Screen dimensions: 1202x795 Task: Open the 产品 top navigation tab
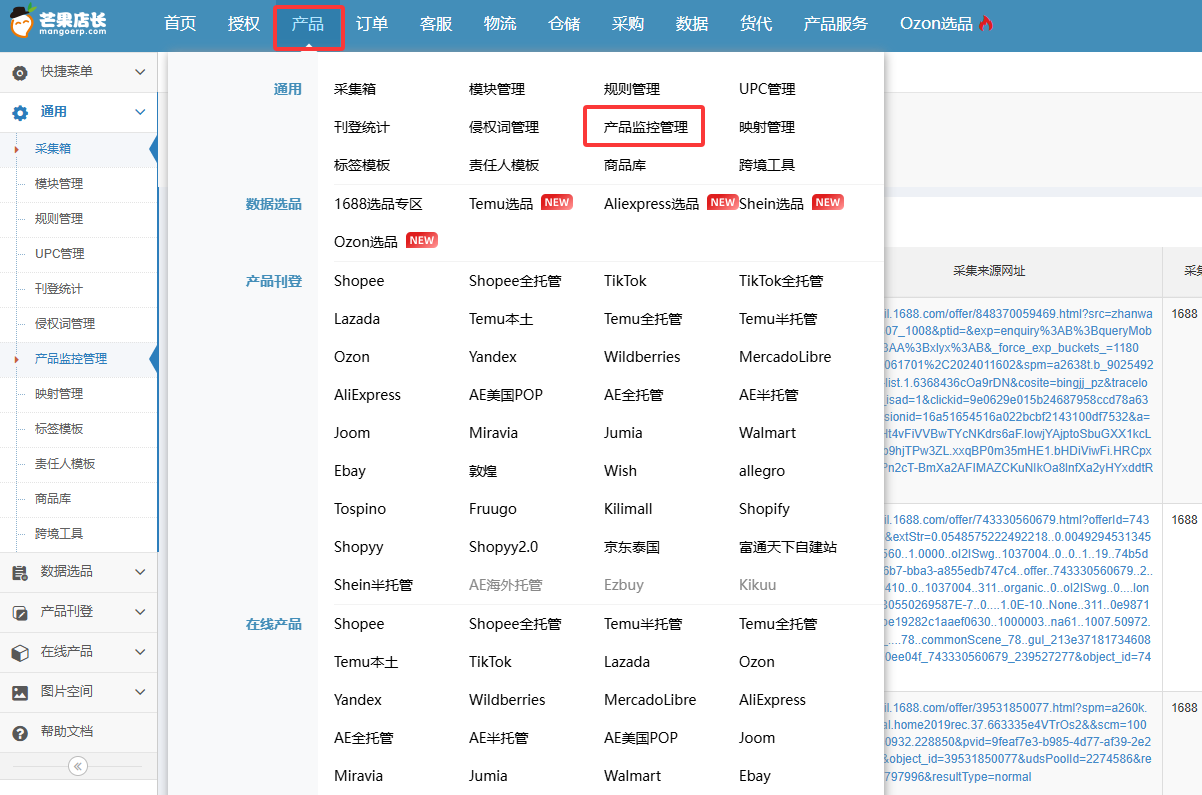coord(308,24)
